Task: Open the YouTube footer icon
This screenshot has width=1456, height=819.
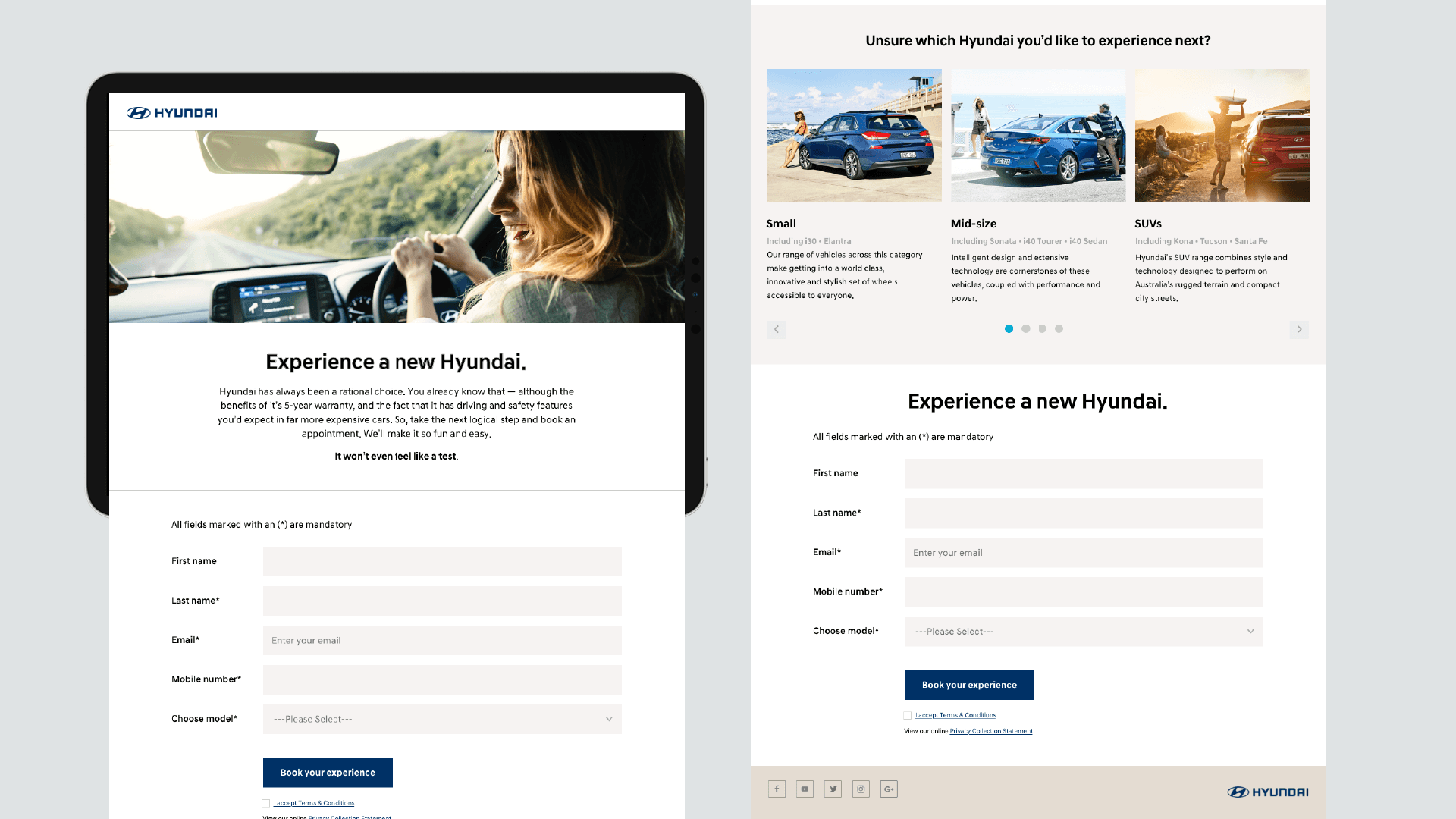Action: (805, 789)
